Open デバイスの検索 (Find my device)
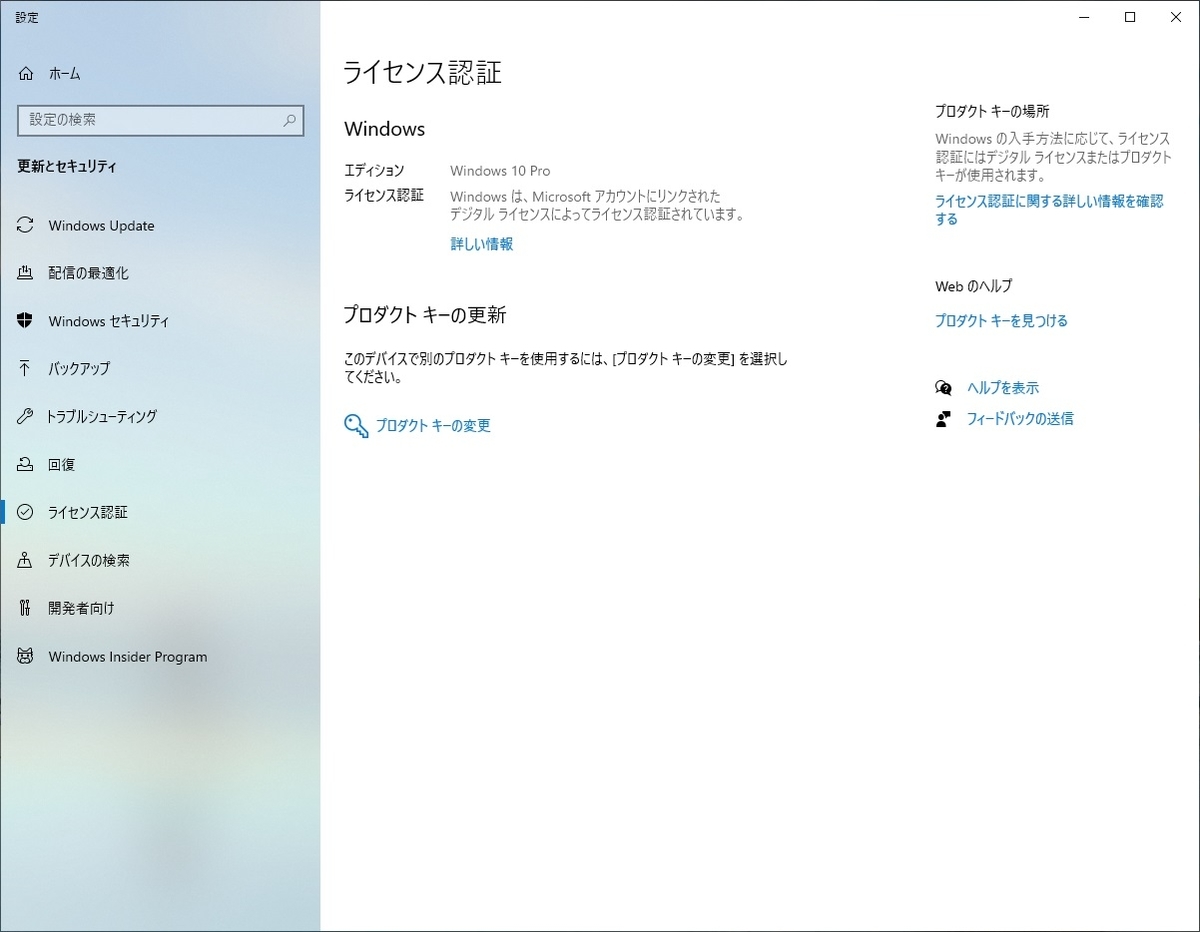Image resolution: width=1200 pixels, height=932 pixels. pos(95,560)
